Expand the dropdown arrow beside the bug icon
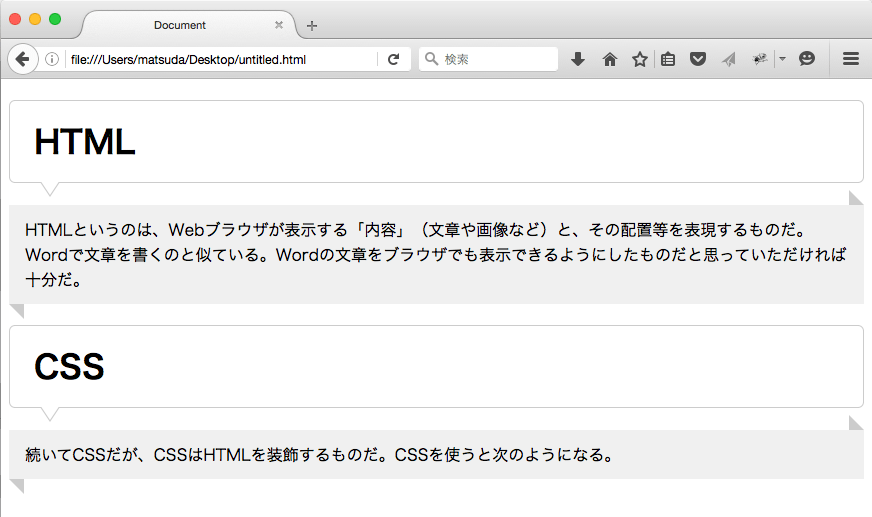 (x=782, y=60)
